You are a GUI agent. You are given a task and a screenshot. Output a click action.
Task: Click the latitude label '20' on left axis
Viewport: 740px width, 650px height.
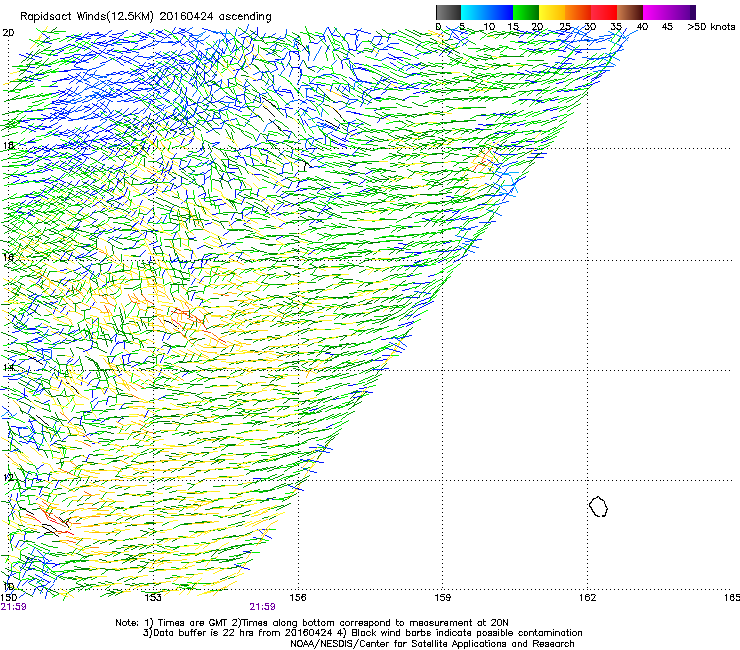tap(8, 33)
